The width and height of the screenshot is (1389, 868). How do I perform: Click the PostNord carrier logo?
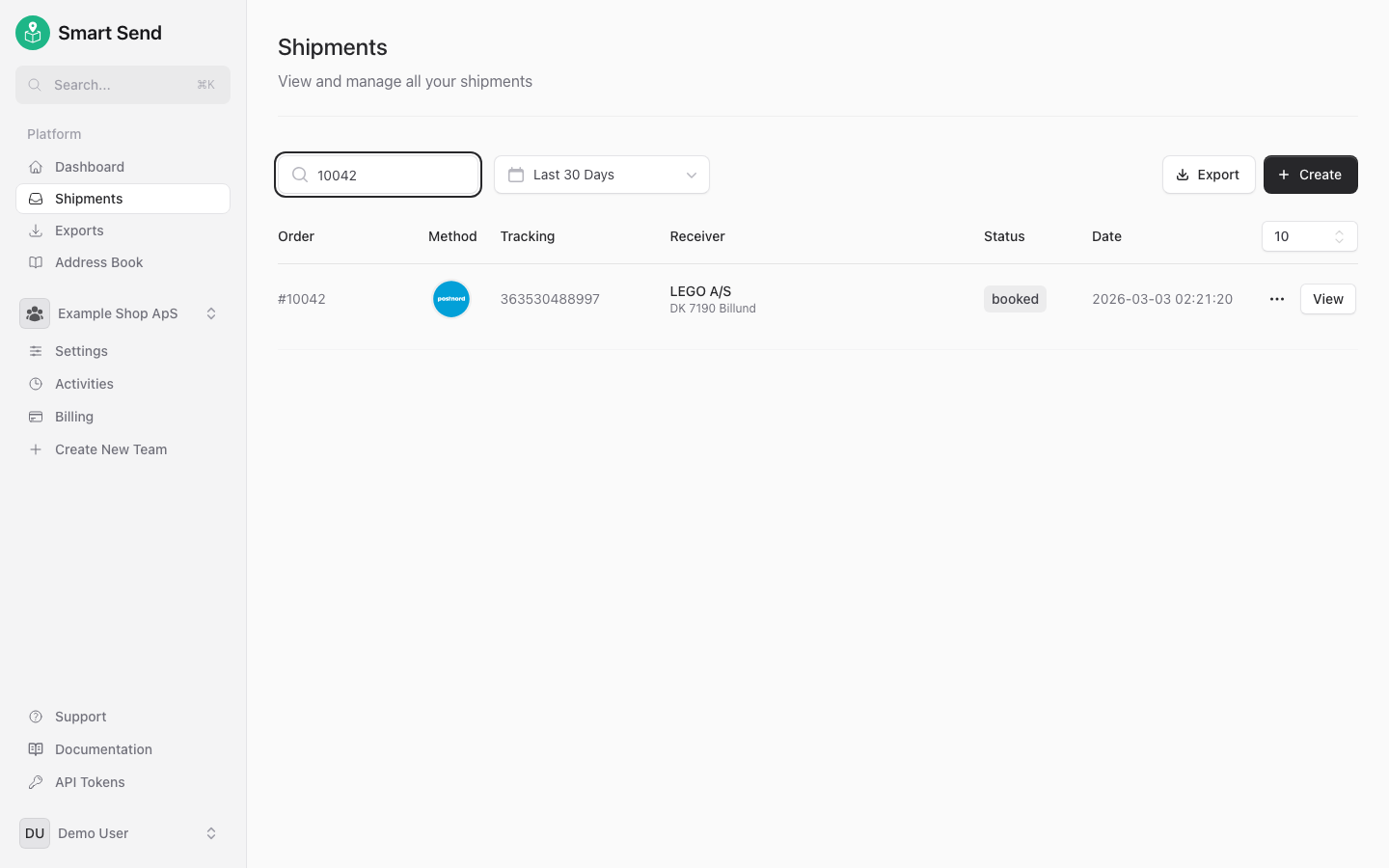coord(450,299)
